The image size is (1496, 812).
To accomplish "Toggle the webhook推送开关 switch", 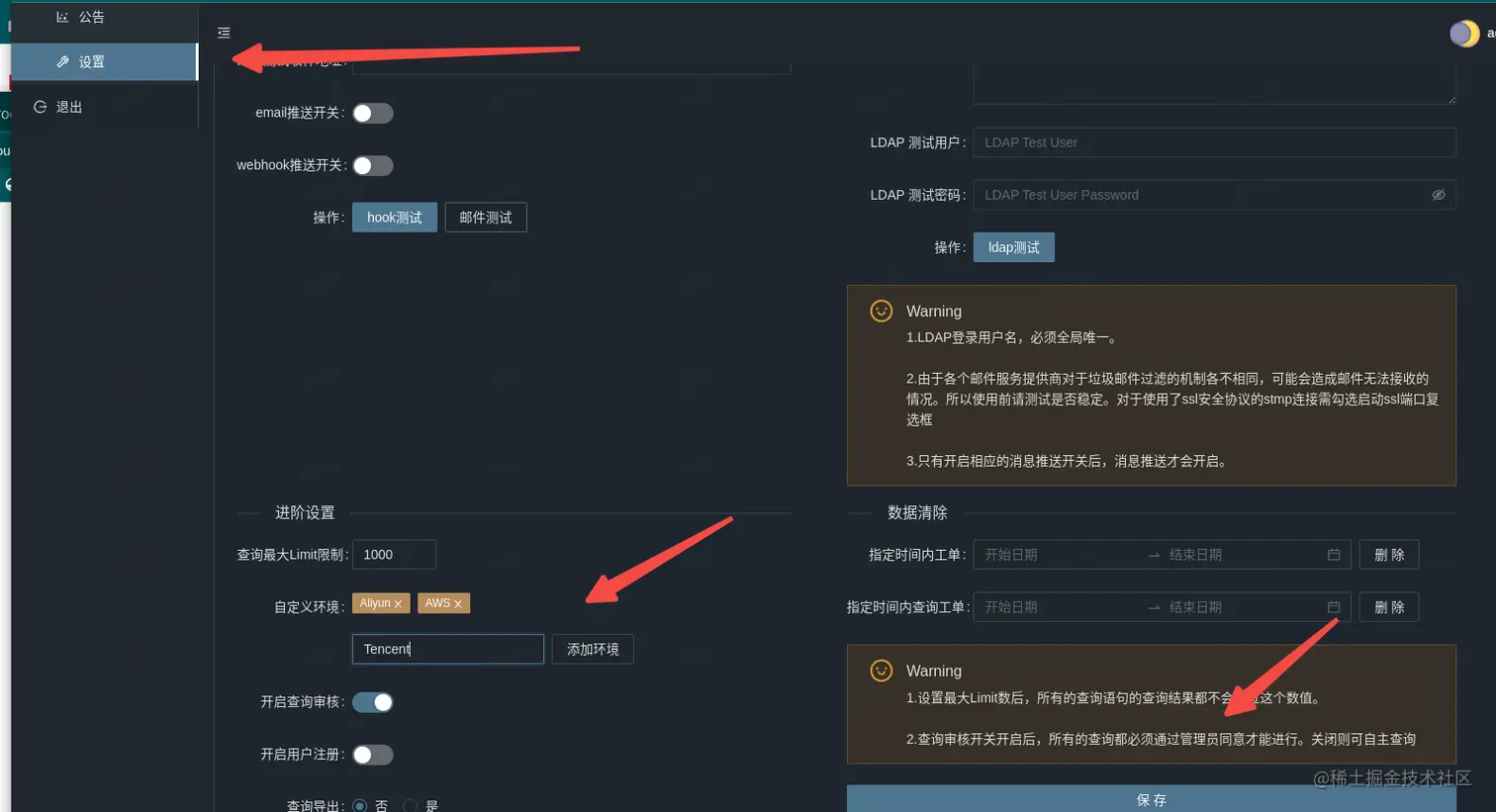I will (373, 166).
